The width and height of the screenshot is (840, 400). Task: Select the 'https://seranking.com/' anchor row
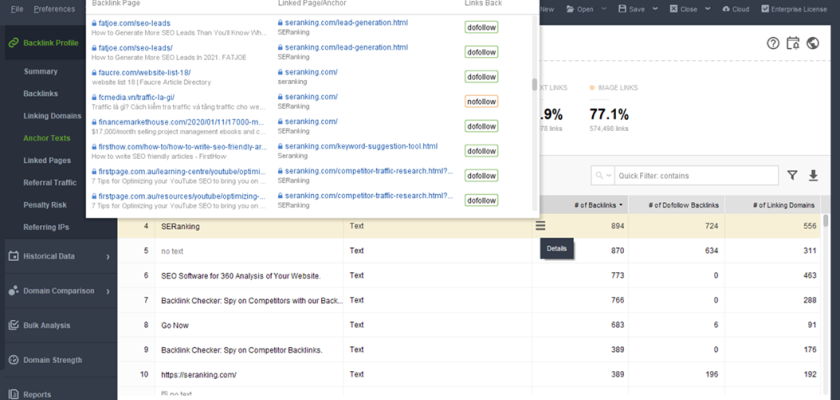(469, 374)
